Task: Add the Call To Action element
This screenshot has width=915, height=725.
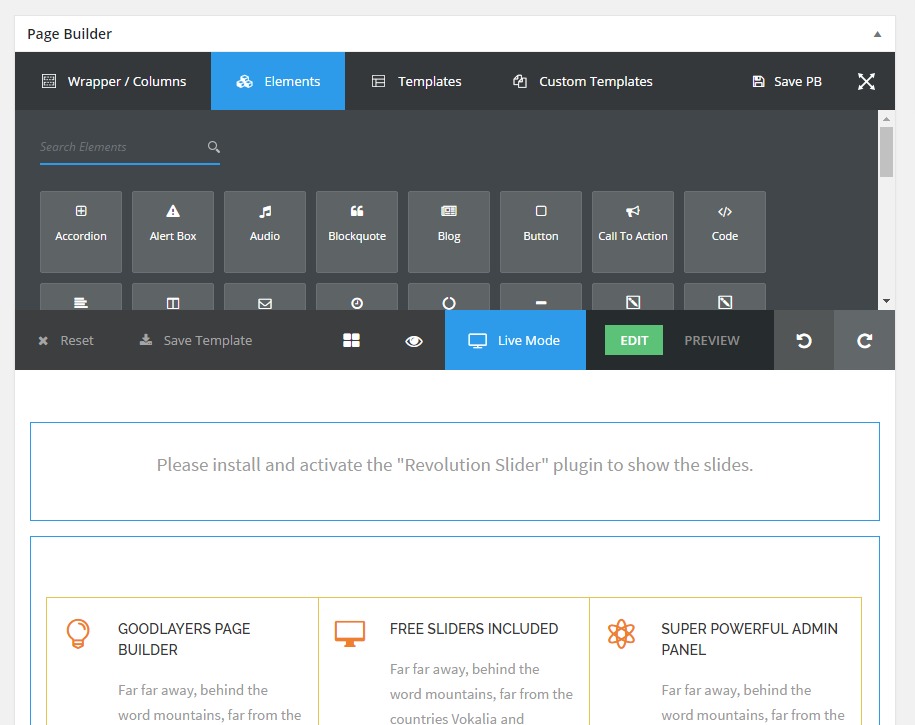Action: coord(633,232)
